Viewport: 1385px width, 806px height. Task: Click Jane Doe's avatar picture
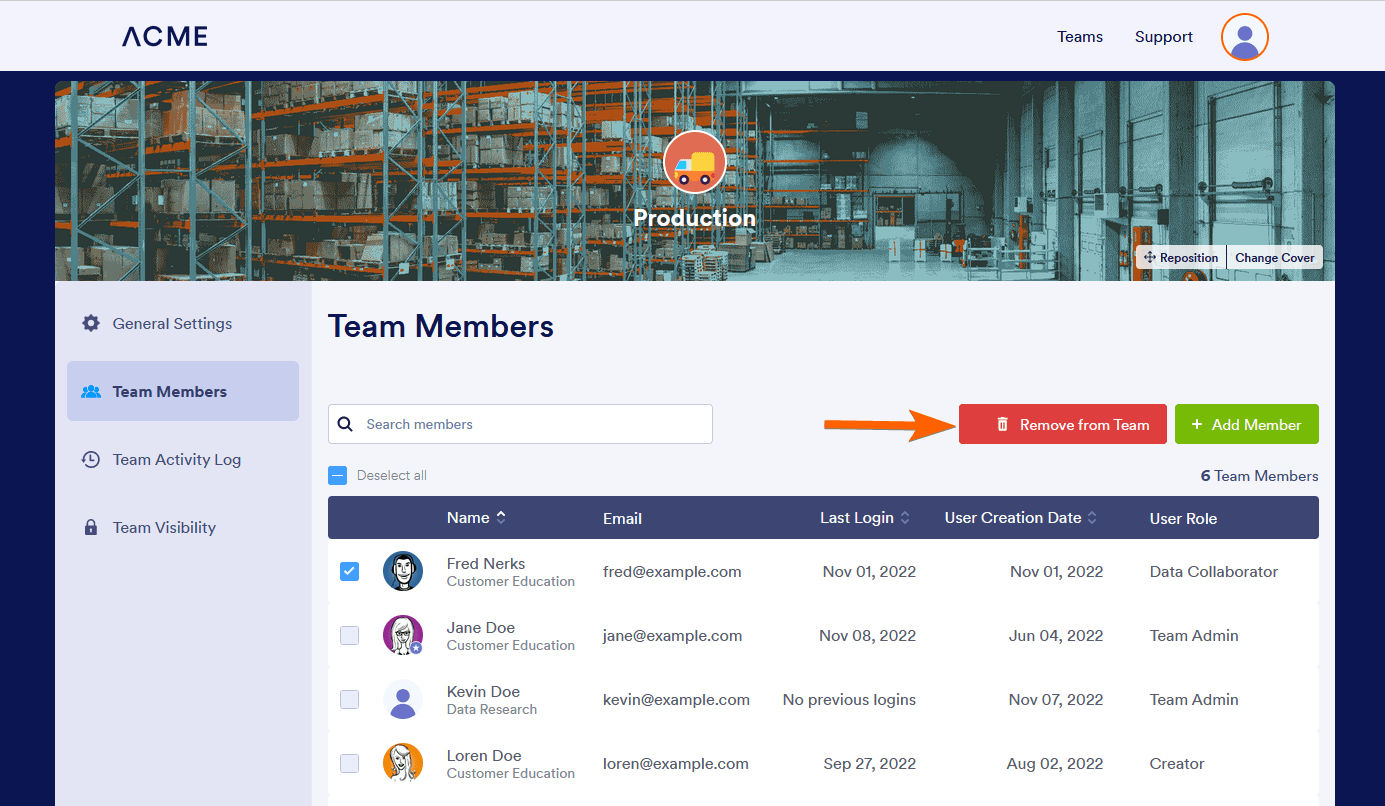click(403, 636)
